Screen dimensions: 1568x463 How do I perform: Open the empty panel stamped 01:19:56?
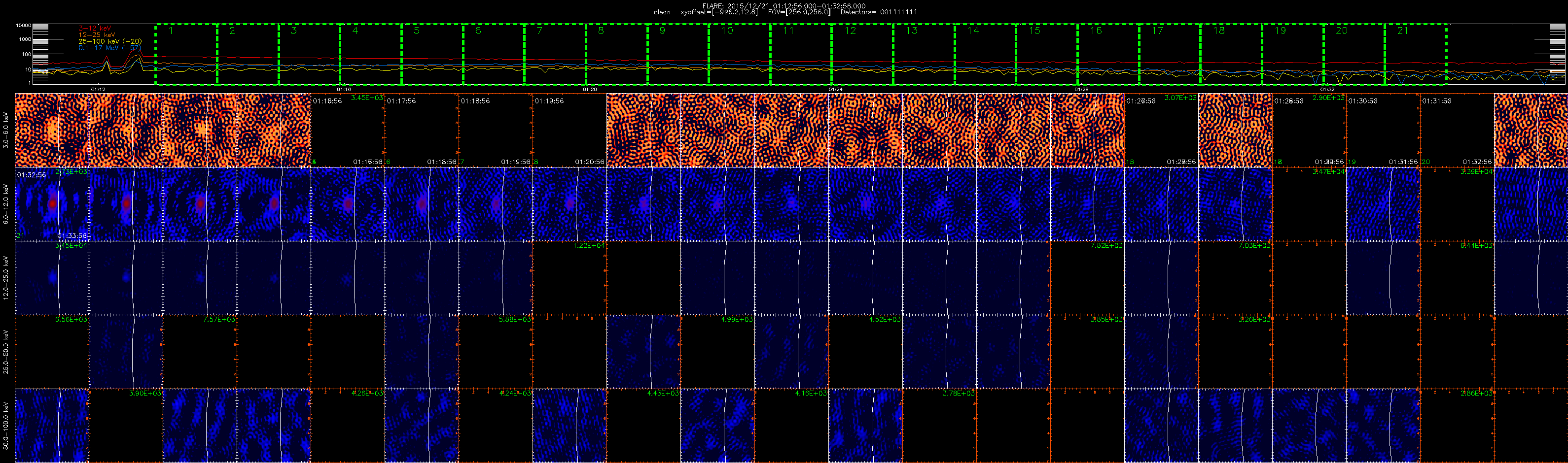[x=569, y=130]
